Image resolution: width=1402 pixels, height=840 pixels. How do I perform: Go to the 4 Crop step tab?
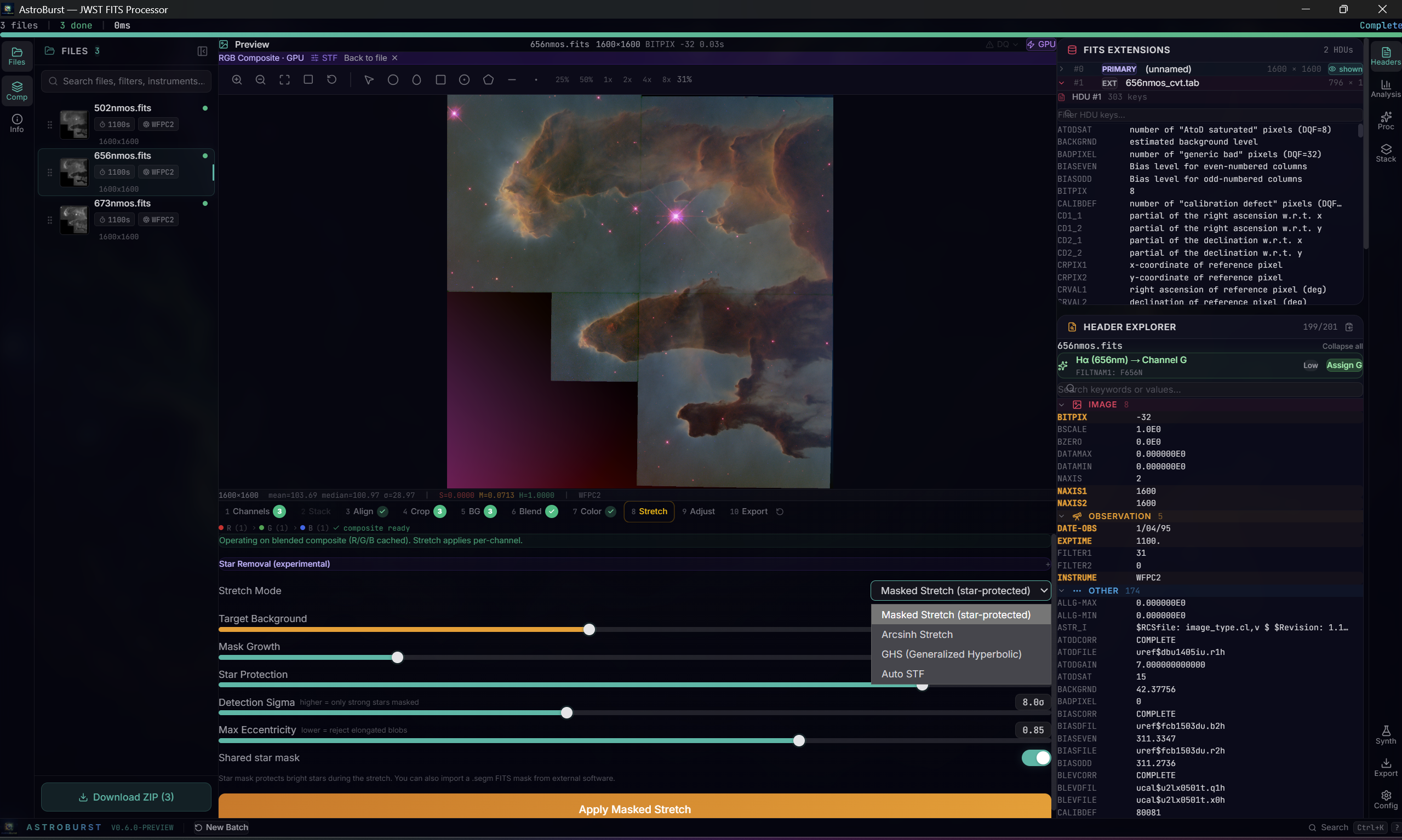coord(424,511)
